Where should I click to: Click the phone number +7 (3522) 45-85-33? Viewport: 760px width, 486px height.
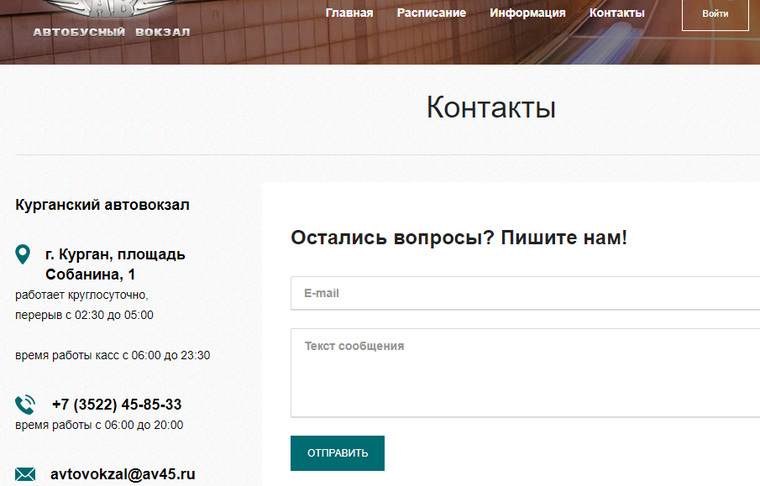tap(116, 405)
